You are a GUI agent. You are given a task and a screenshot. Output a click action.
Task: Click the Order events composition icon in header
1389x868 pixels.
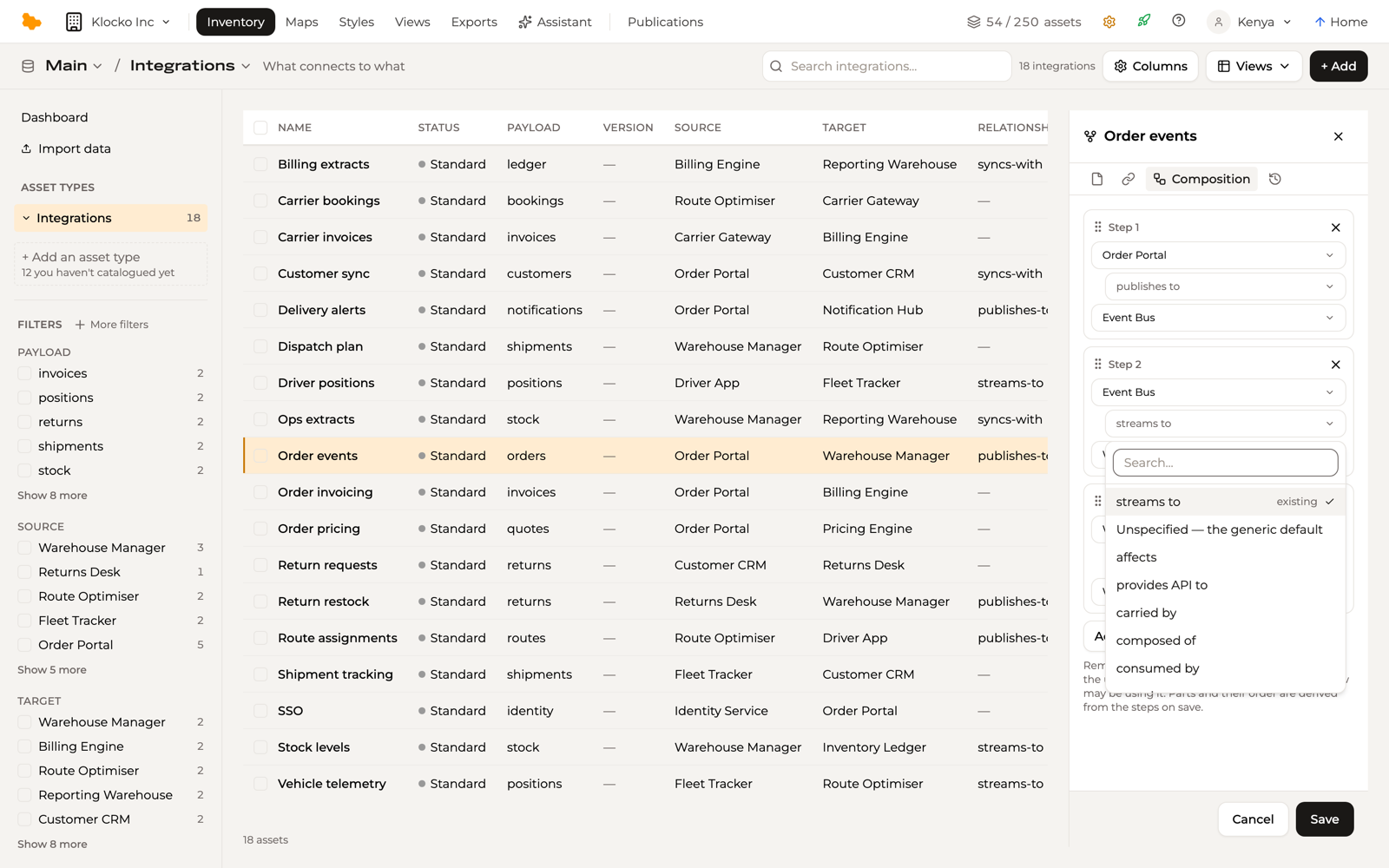click(1090, 136)
